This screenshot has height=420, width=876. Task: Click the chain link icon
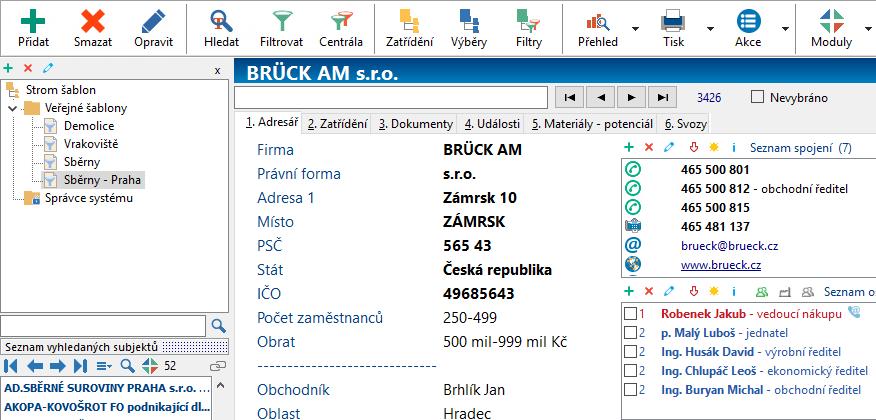pyautogui.click(x=217, y=366)
